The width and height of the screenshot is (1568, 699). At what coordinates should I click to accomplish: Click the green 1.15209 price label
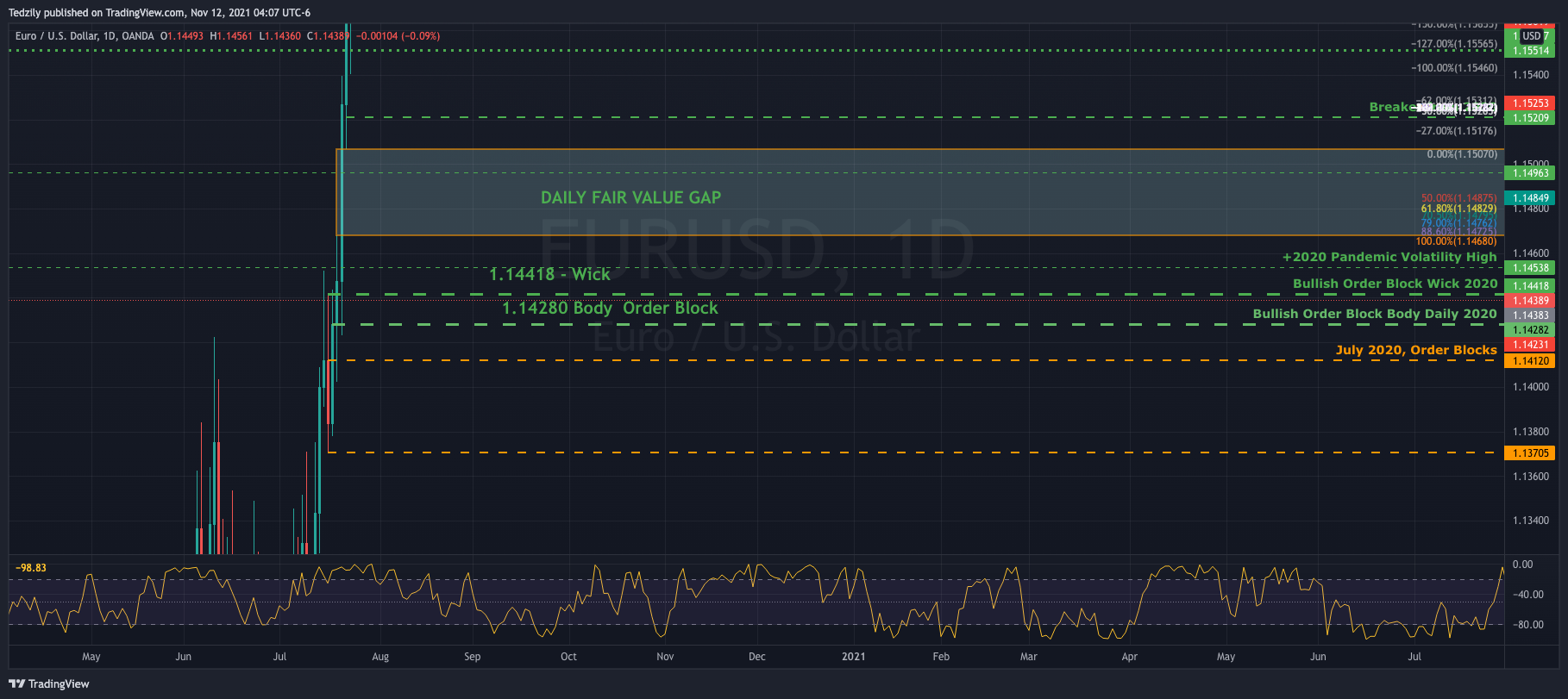tap(1529, 118)
